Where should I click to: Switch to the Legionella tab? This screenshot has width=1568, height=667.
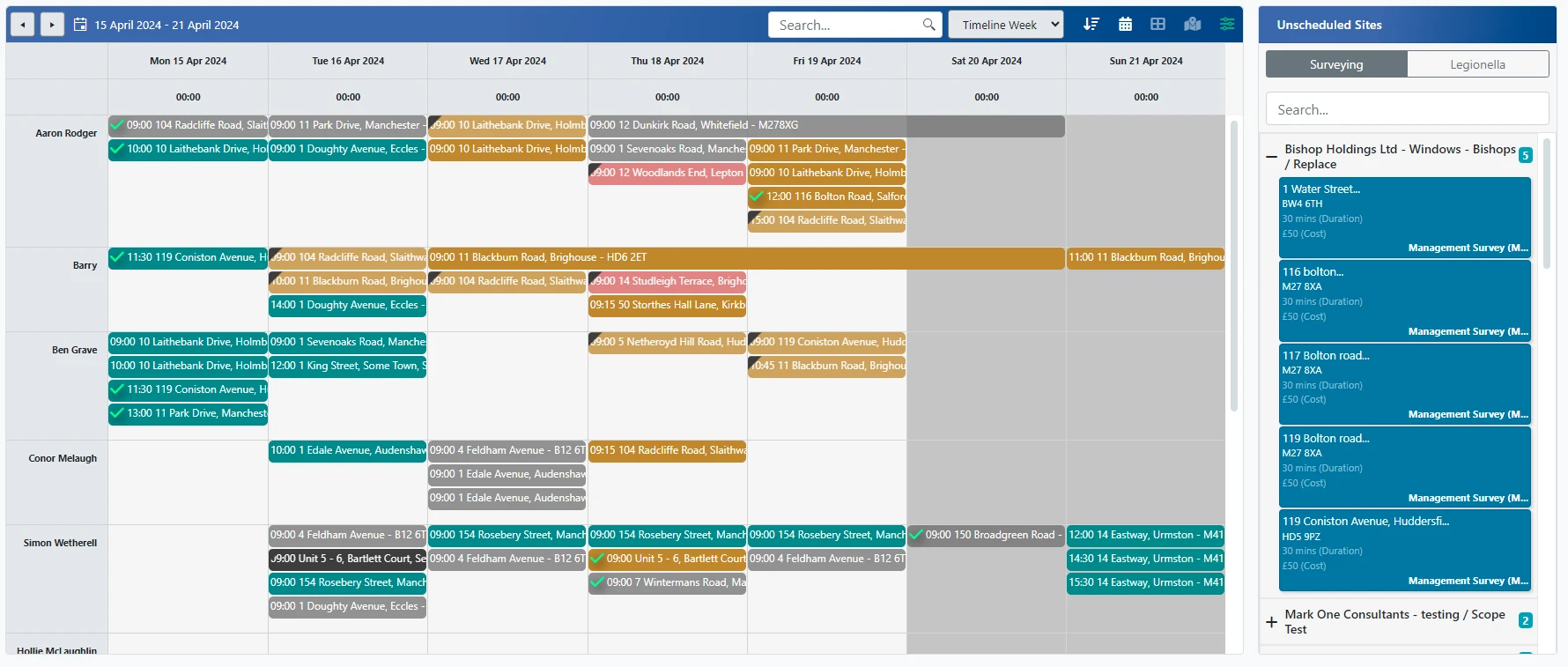(1477, 64)
